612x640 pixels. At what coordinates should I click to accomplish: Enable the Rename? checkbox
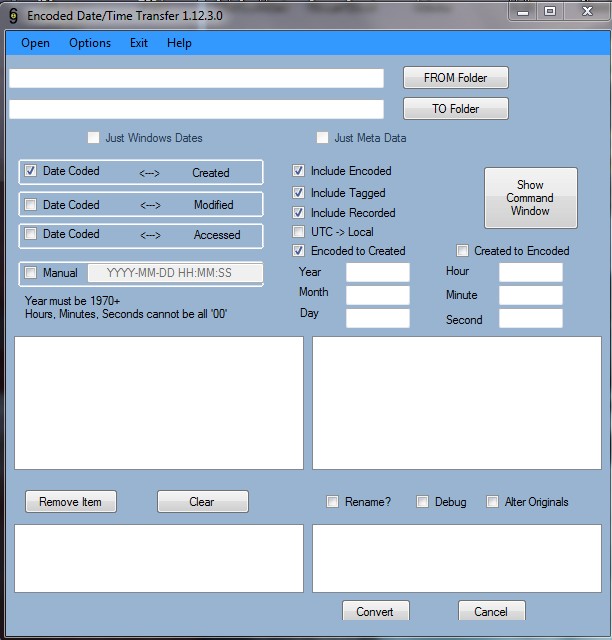[x=332, y=501]
